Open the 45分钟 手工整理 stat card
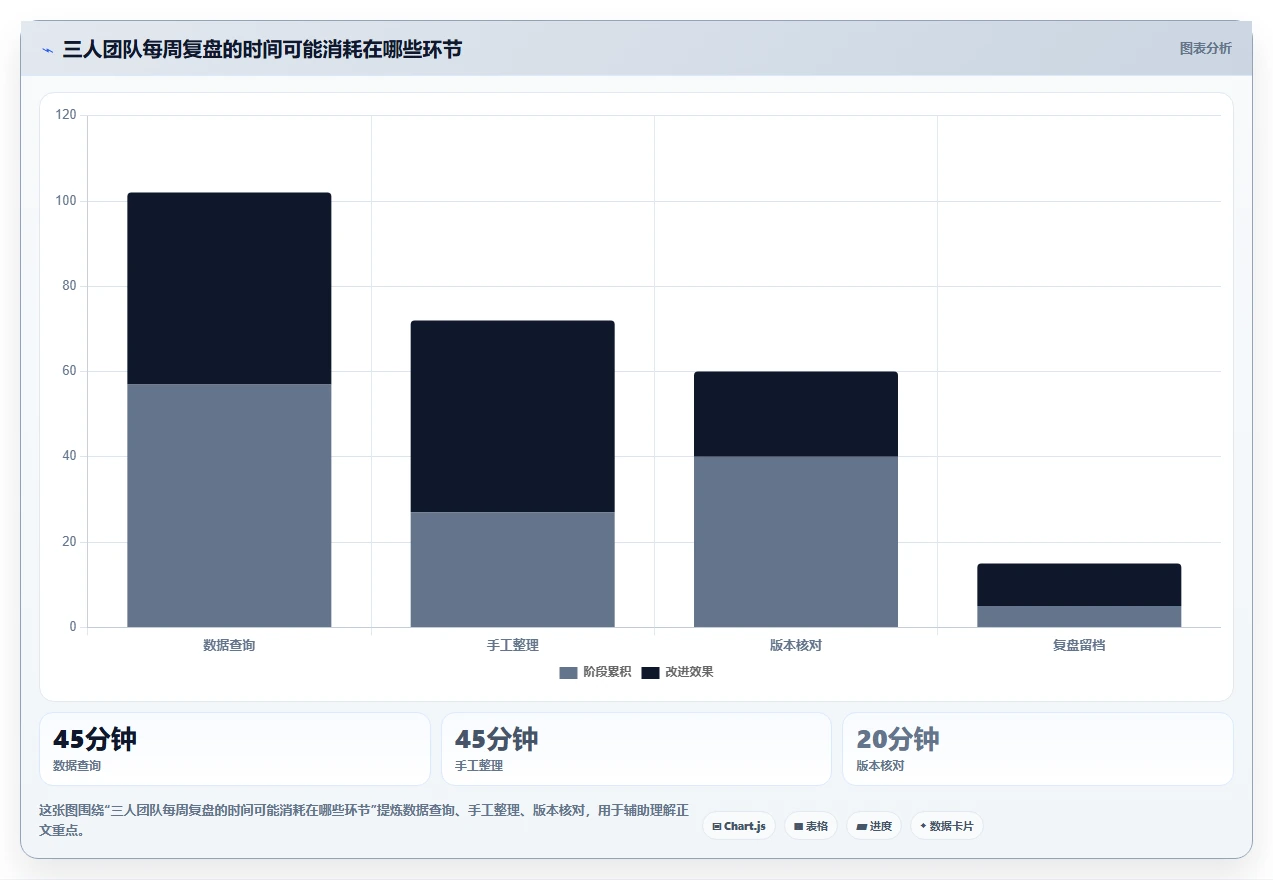The width and height of the screenshot is (1273, 880). [636, 749]
